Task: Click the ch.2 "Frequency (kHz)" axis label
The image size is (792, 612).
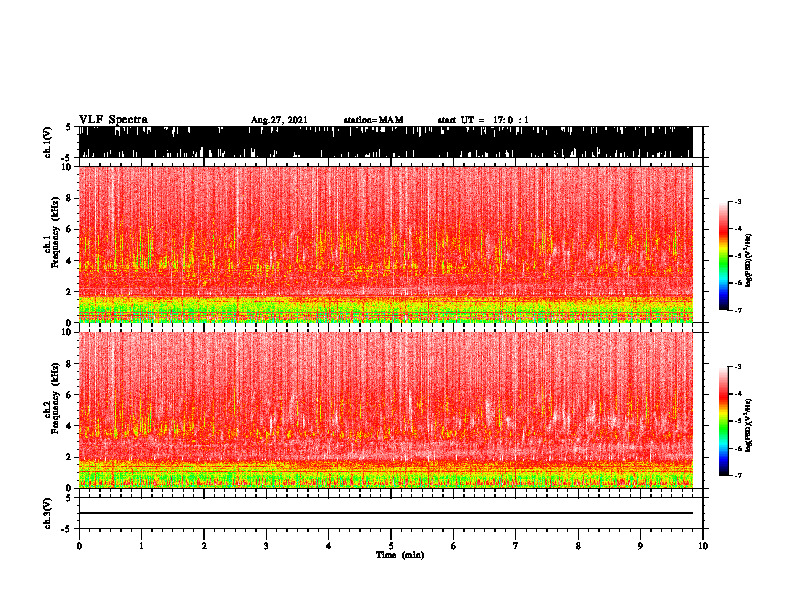Action: point(55,397)
